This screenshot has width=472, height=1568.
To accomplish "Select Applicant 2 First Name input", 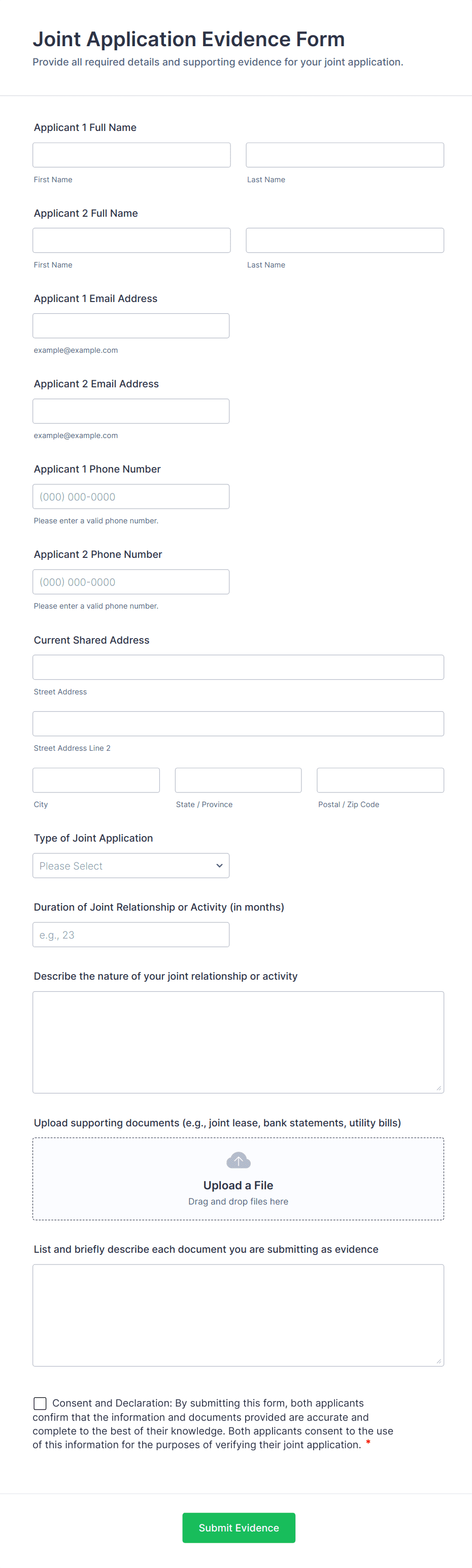I will 131,241.
